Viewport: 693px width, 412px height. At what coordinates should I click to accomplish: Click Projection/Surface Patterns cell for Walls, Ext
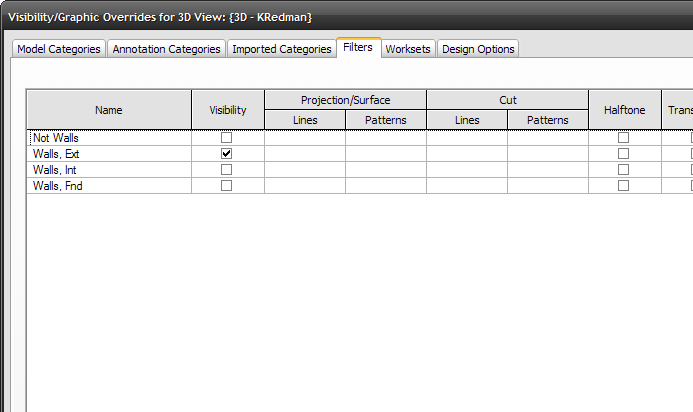[386, 154]
